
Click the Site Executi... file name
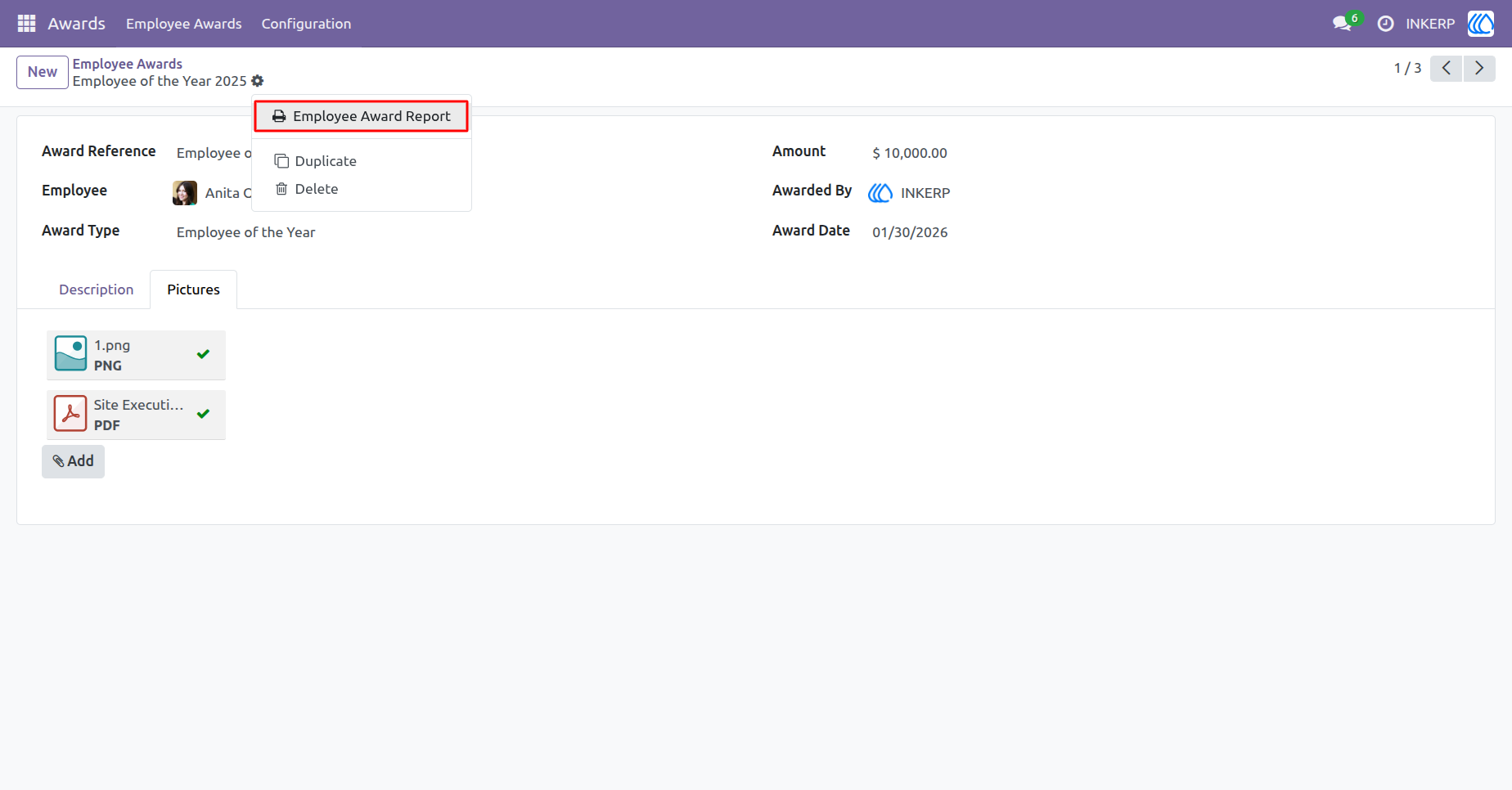click(138, 405)
